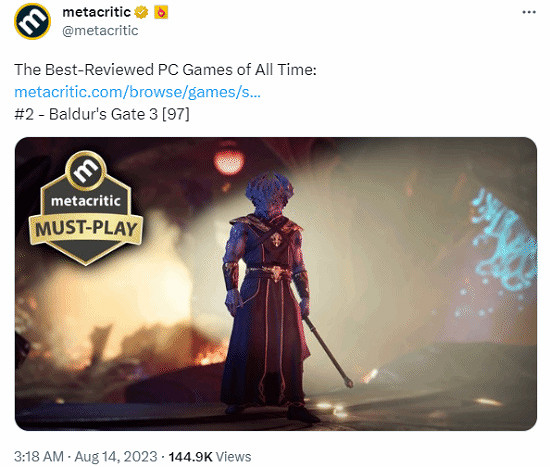Click the Metacritic logo circle on badge
The image size is (550, 467).
click(86, 171)
